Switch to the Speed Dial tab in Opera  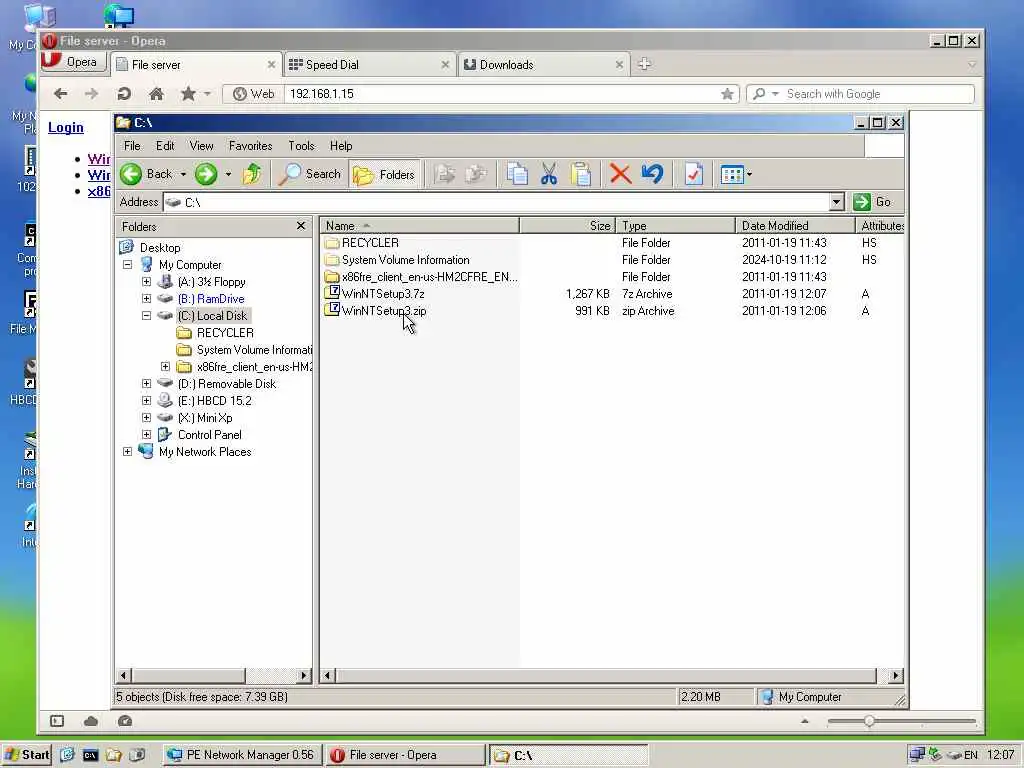pyautogui.click(x=370, y=65)
